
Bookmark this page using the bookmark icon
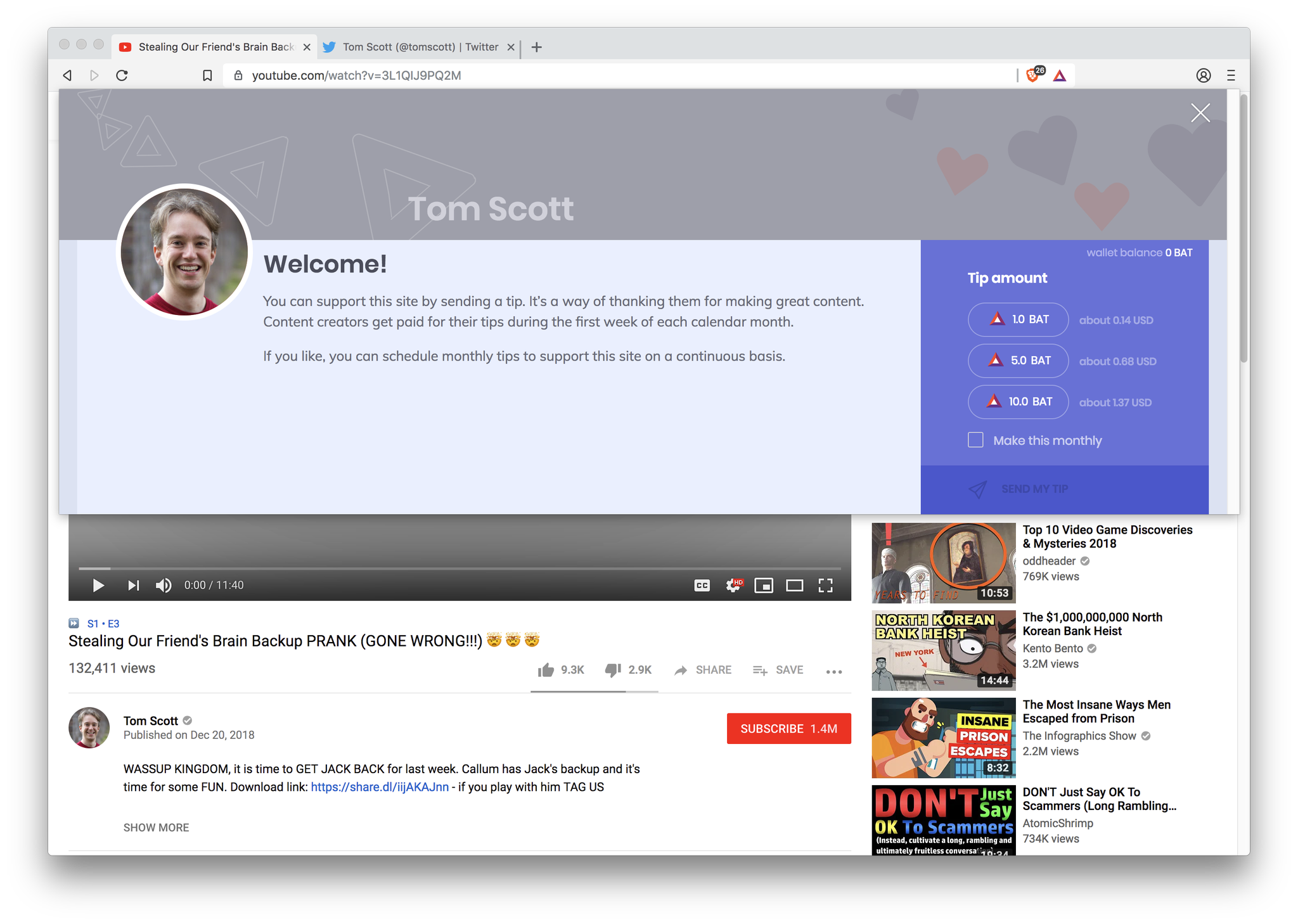tap(207, 75)
